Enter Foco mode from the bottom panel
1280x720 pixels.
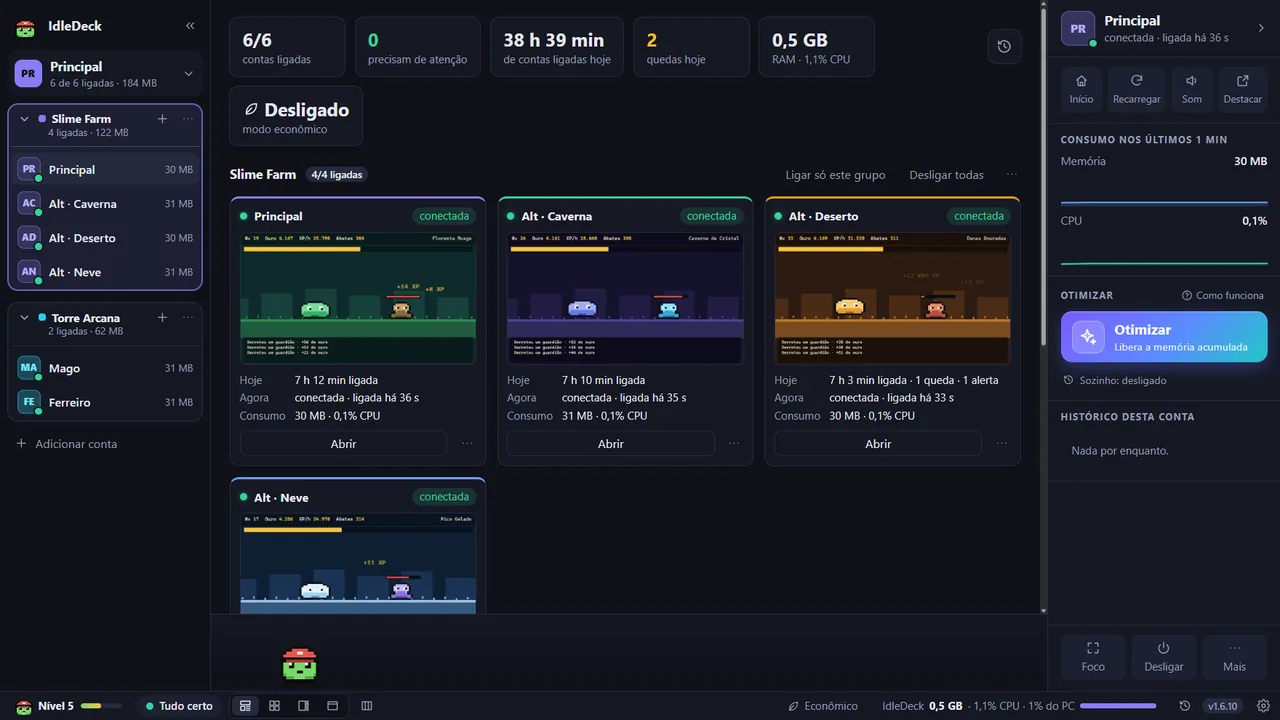pos(1093,657)
